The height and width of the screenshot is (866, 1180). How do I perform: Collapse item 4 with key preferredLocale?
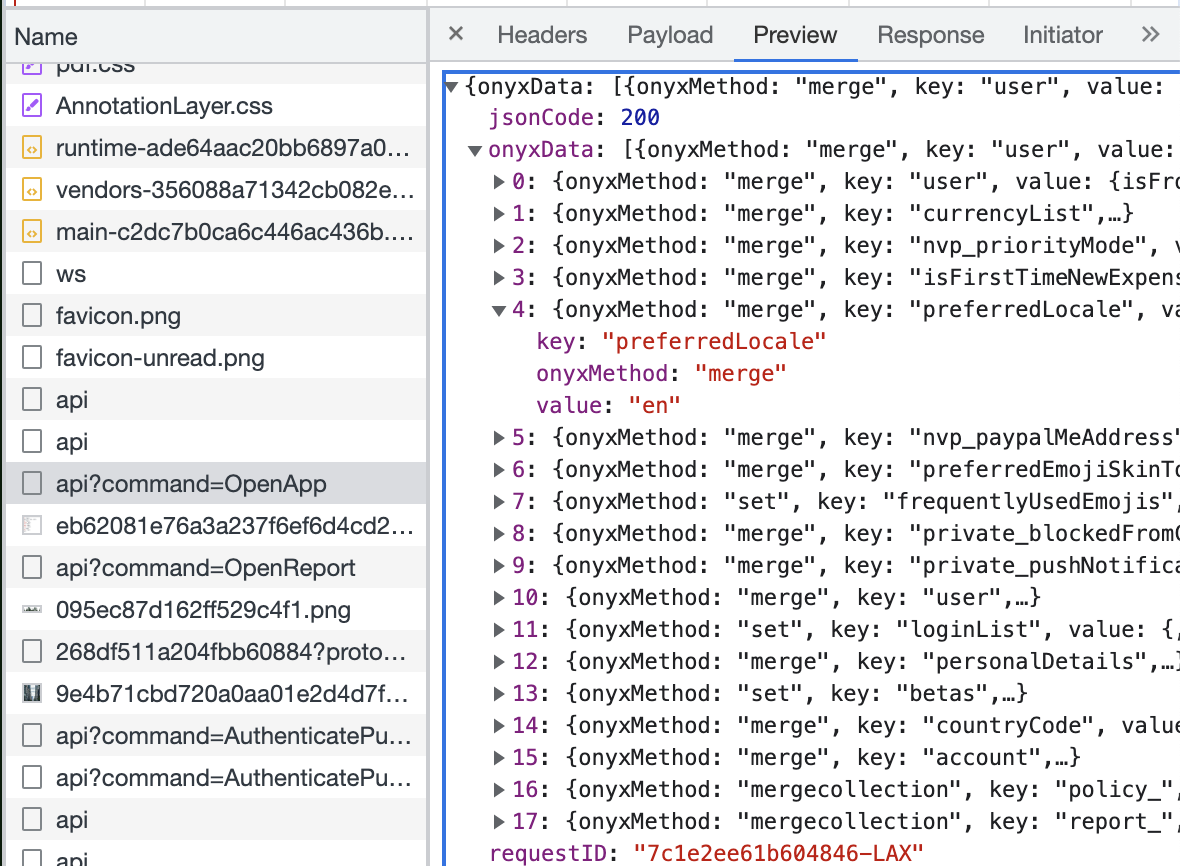tap(498, 310)
